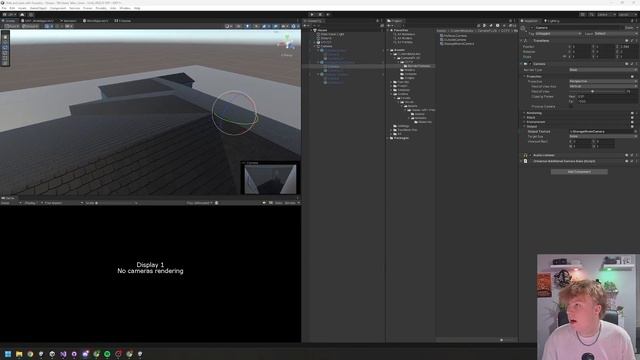Open File Explorer from the taskbar
Viewport: 640px width, 360px height.
pyautogui.click(x=19, y=354)
